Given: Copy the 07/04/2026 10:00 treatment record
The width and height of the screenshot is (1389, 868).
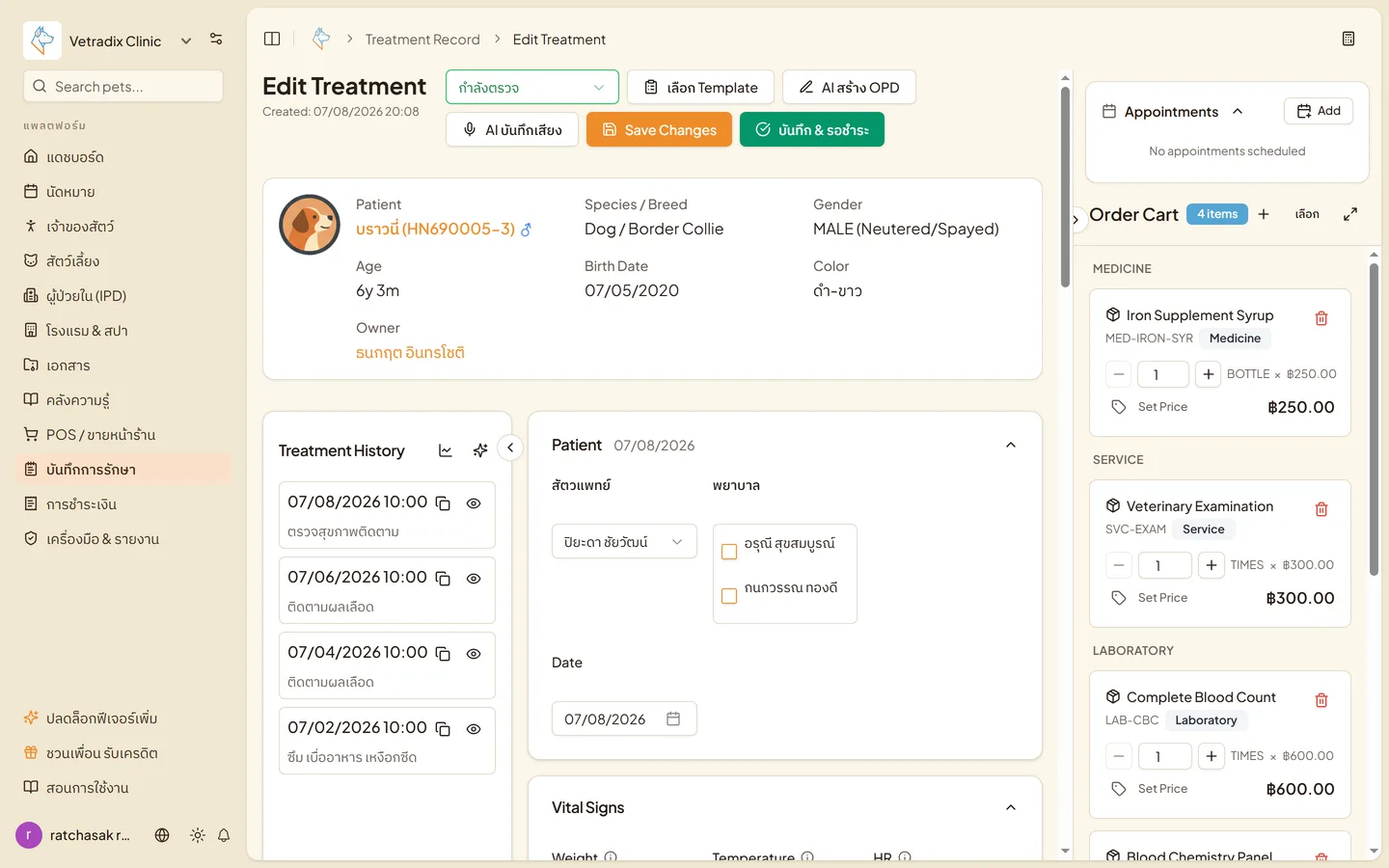Looking at the screenshot, I should tap(443, 654).
